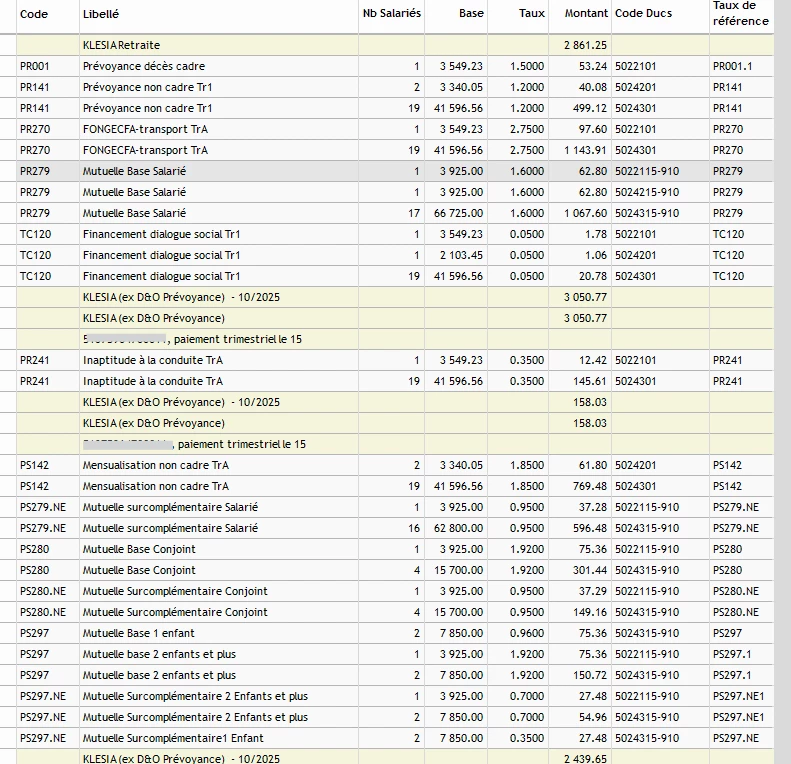The width and height of the screenshot is (791, 764).
Task: Select the 1.5000 rate cell
Action: [527, 66]
